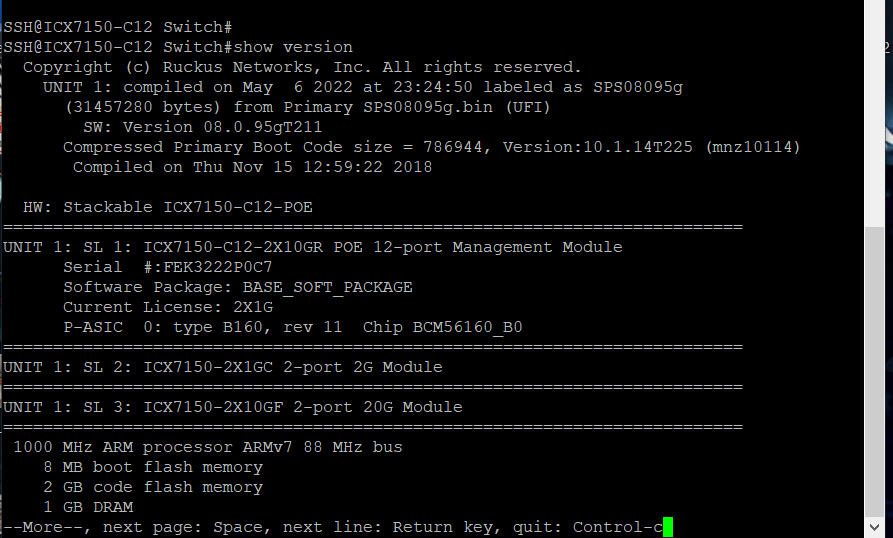Click the green terminal cursor block
The image size is (893, 538).
click(668, 527)
